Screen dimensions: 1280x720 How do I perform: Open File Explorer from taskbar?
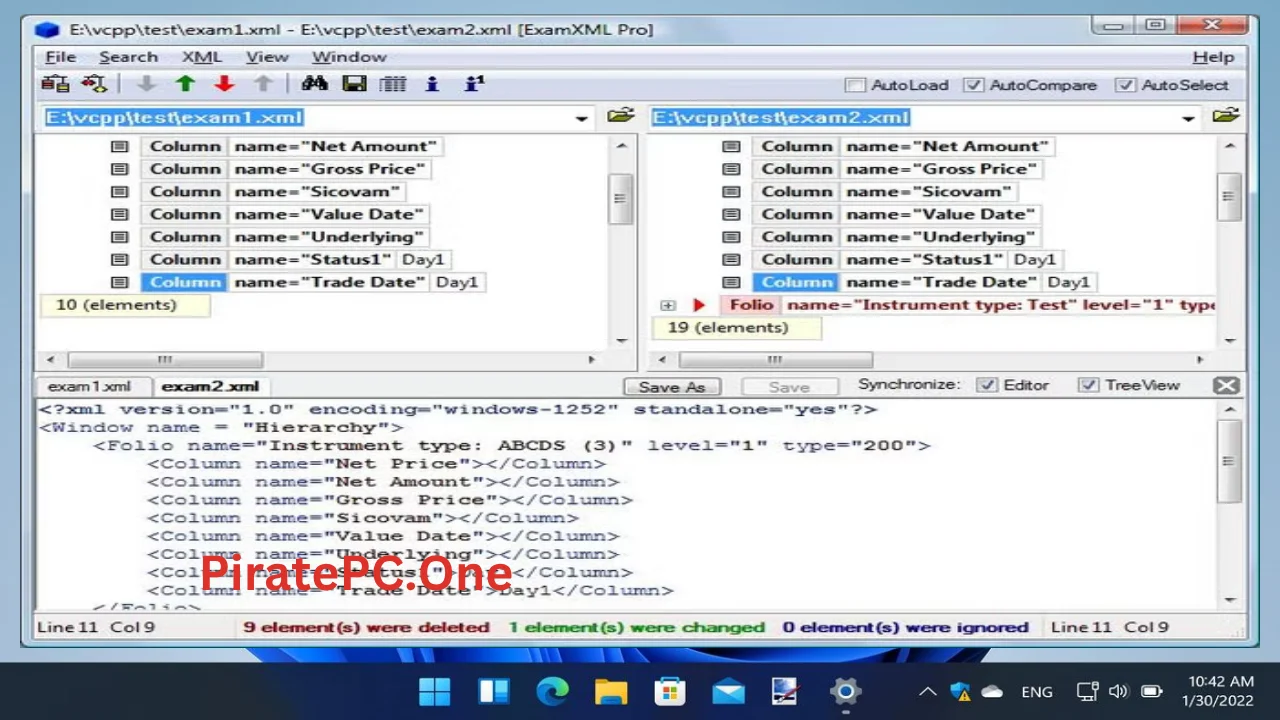(x=611, y=691)
